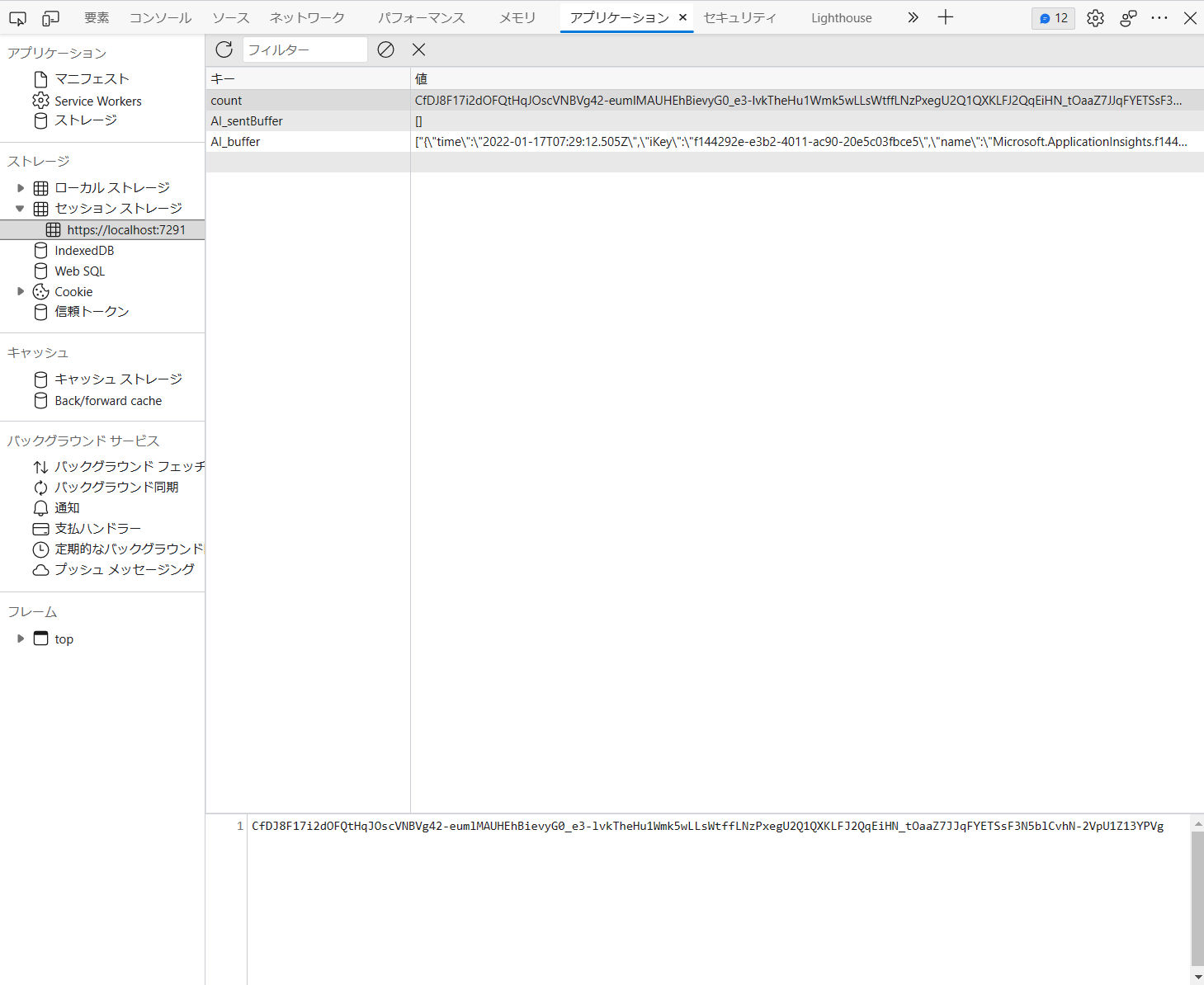Open 定期的なバックグラウンド sync item
1204x985 pixels.
tap(129, 549)
